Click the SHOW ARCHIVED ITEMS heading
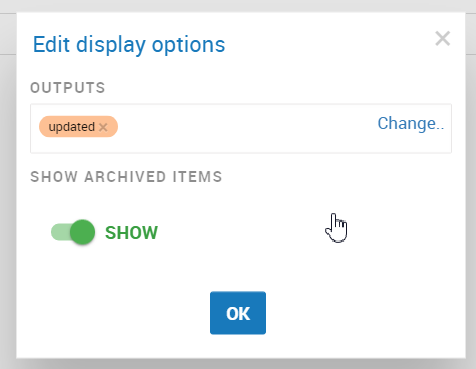This screenshot has height=369, width=476. (126, 177)
